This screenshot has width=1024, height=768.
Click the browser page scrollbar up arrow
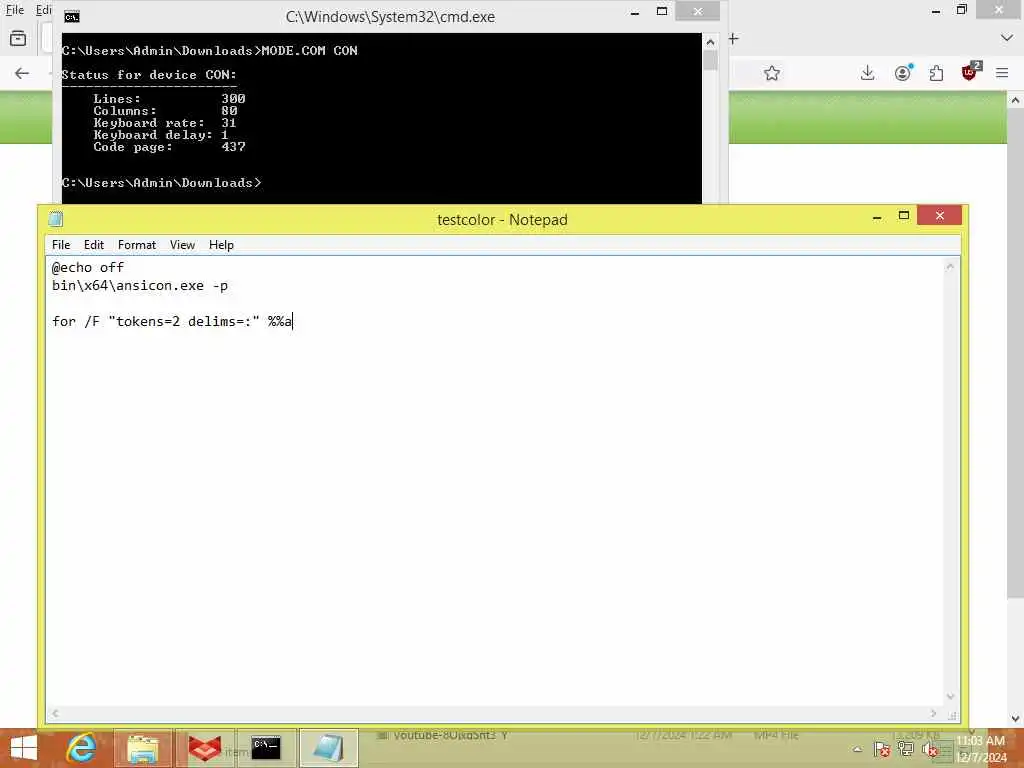[1015, 101]
